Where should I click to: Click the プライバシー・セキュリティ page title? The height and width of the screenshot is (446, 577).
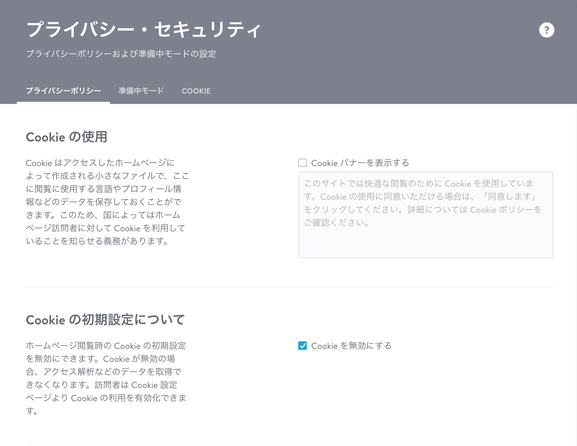(144, 29)
